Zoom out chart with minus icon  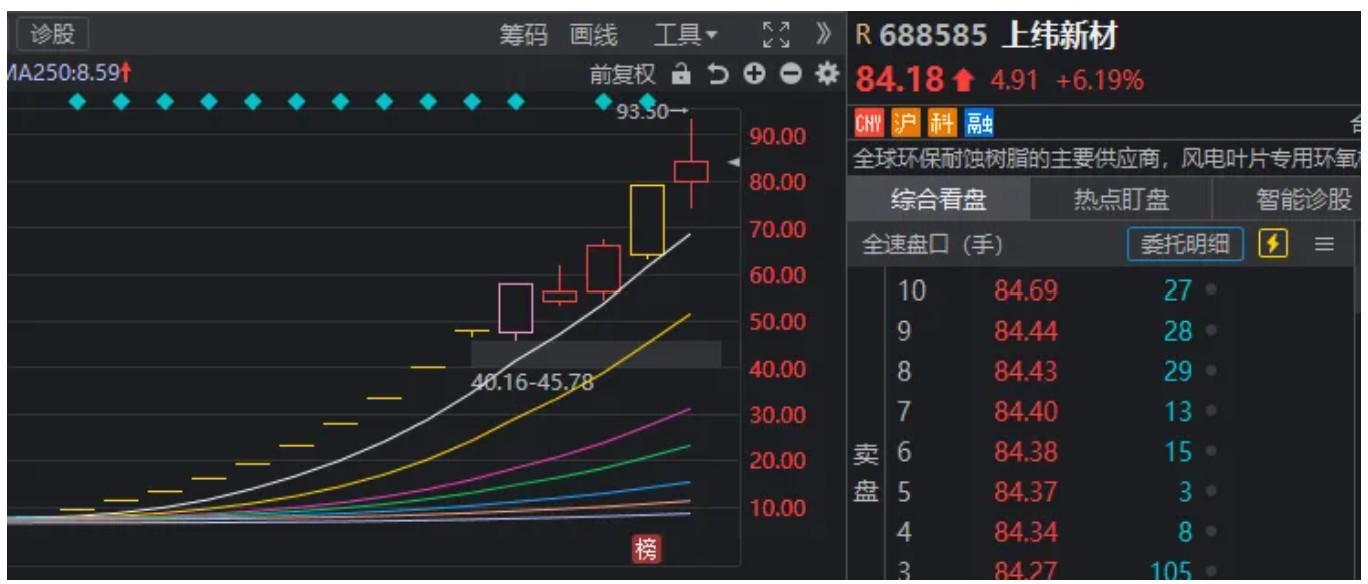(x=790, y=74)
